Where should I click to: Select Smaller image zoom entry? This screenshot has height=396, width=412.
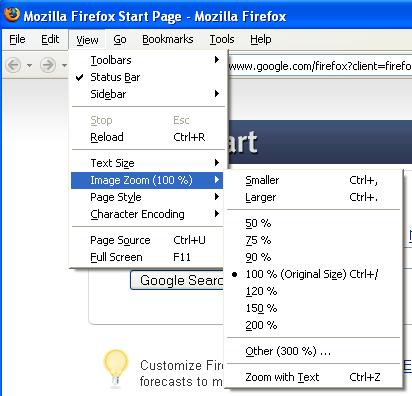[313, 180]
